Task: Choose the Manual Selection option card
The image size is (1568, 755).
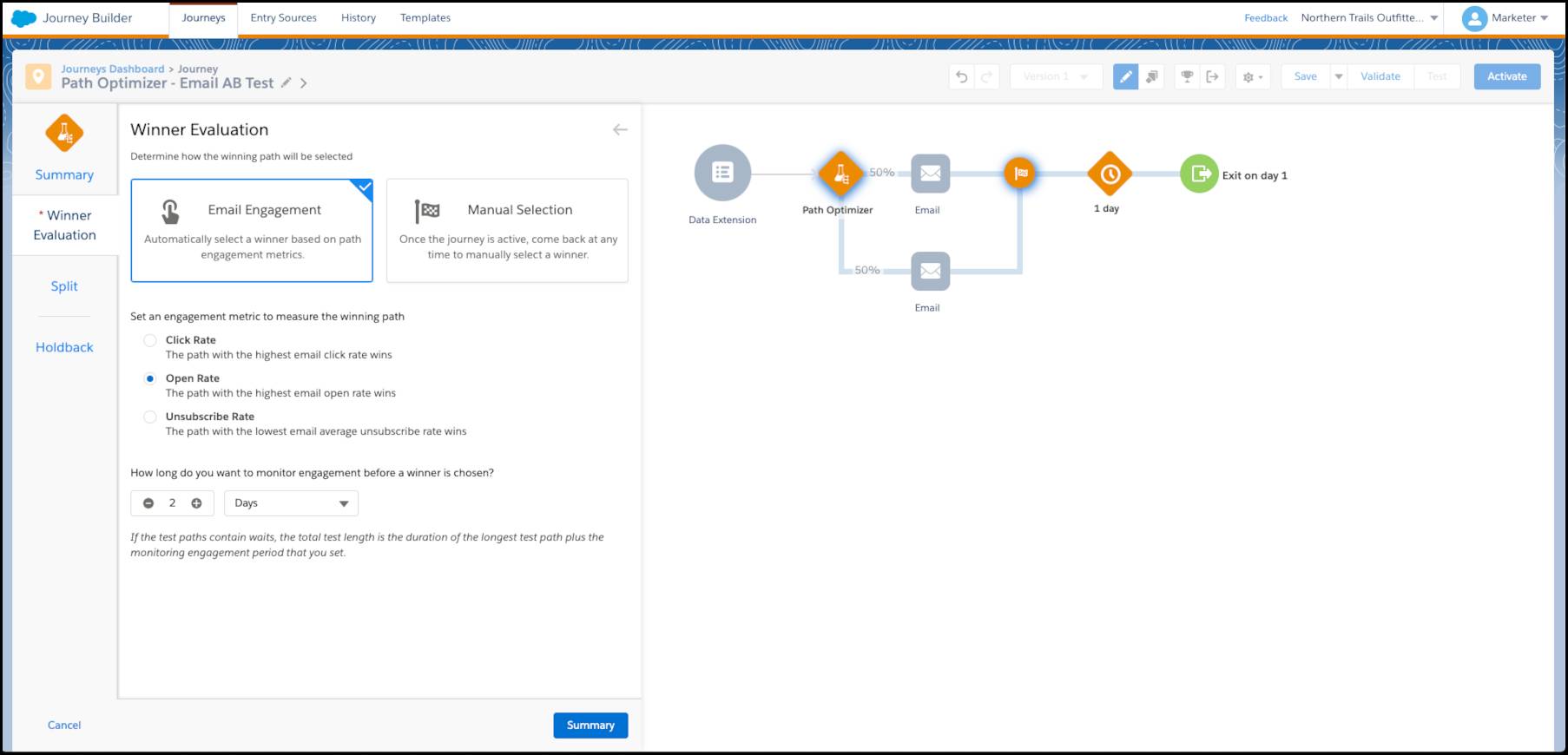Action: point(507,231)
